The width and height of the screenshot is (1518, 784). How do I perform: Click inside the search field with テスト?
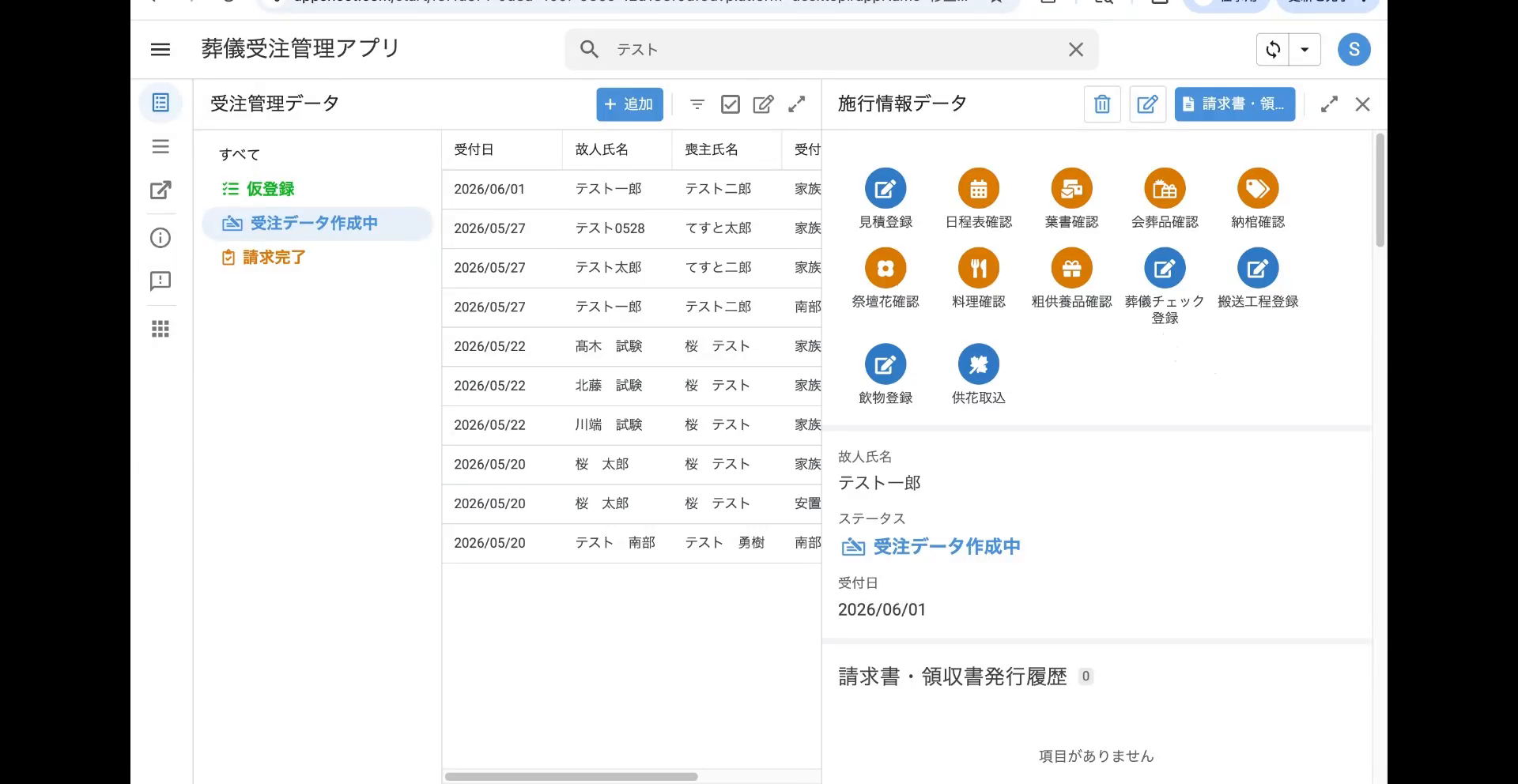[x=832, y=50]
